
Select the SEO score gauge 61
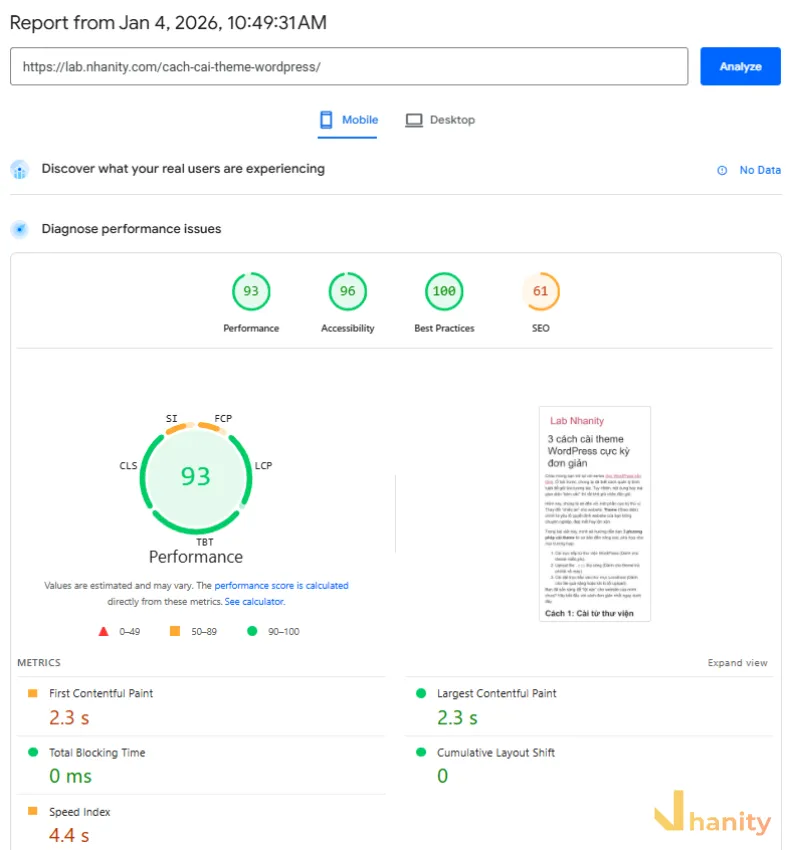[x=540, y=291]
